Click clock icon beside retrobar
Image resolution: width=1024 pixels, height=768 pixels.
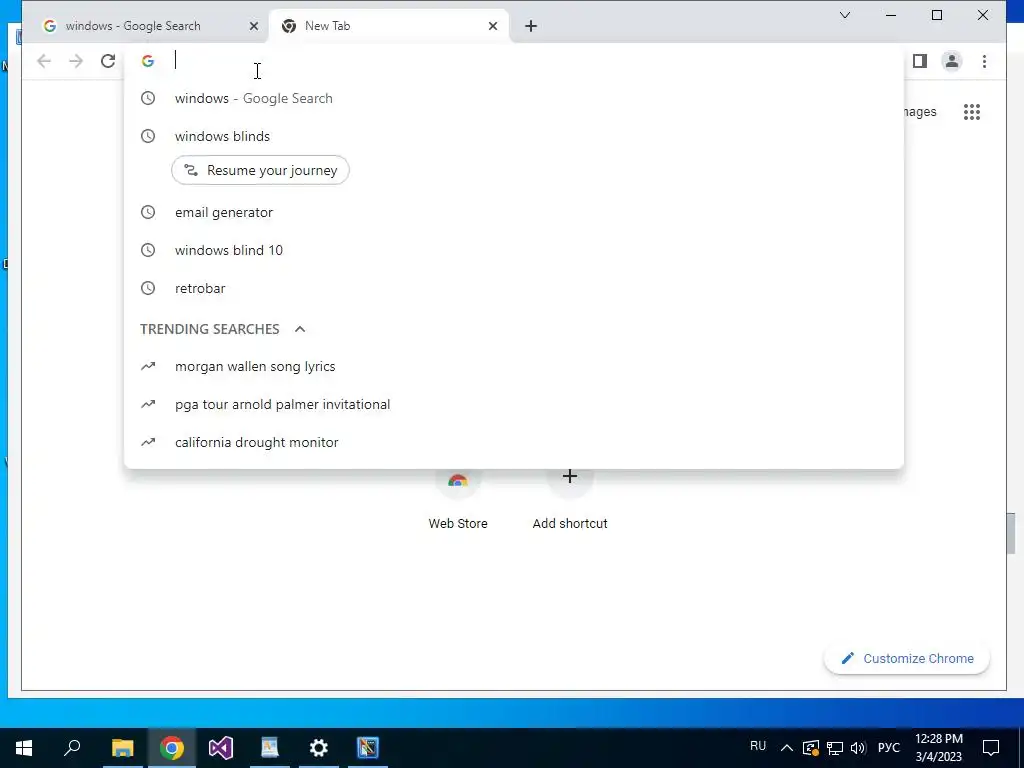148,288
